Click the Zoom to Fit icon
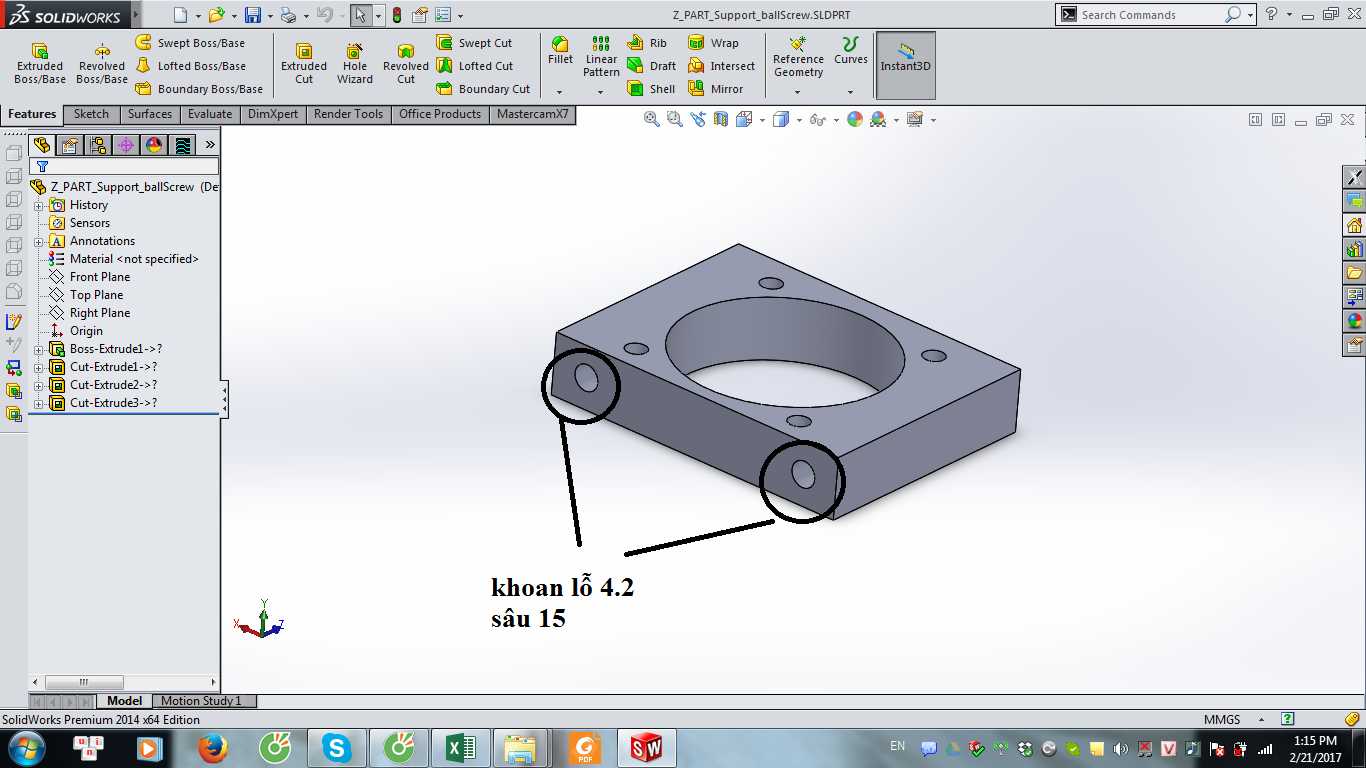1366x768 pixels. pos(652,119)
